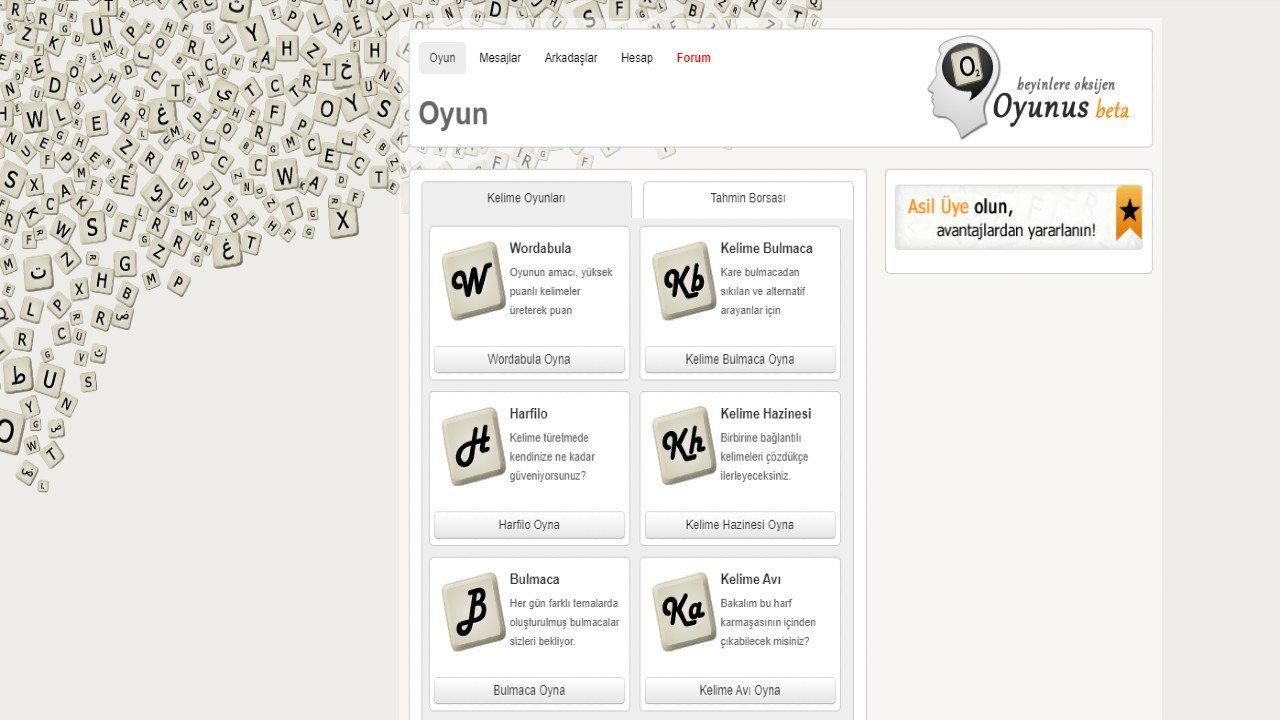
Task: Open the red Forum link
Action: click(x=693, y=58)
